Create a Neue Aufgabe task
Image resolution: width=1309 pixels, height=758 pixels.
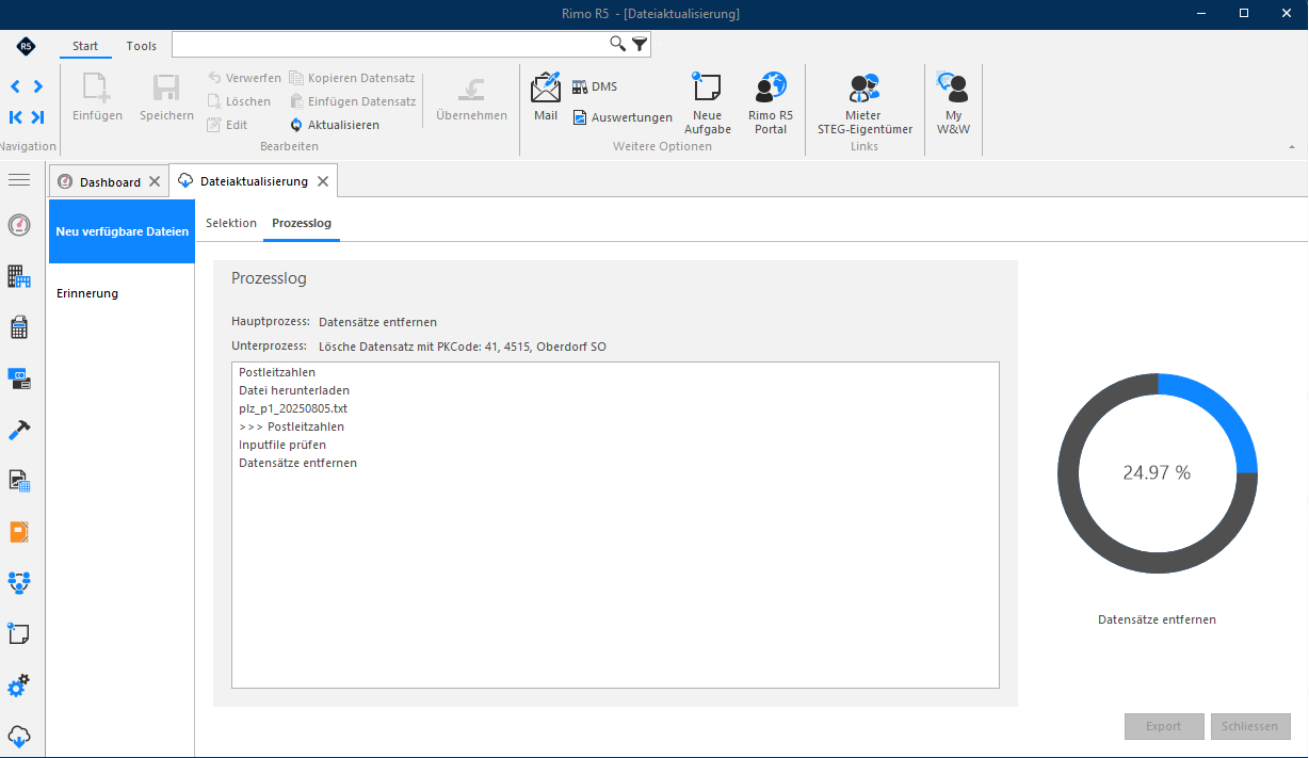point(707,103)
